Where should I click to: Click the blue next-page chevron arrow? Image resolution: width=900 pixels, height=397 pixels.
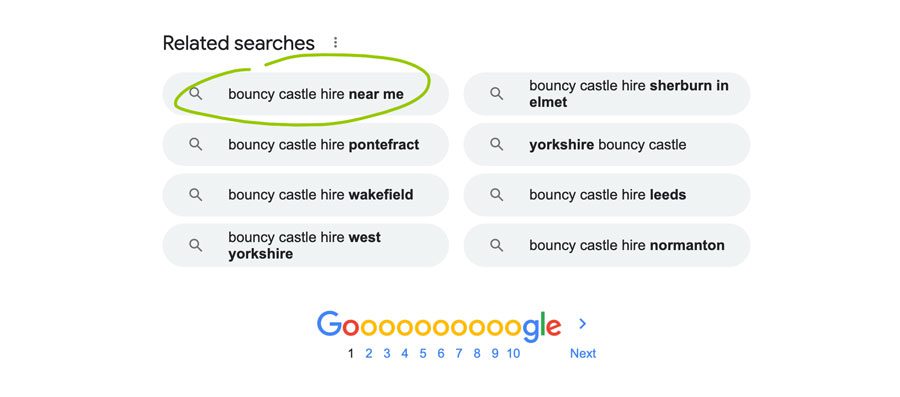coord(583,324)
